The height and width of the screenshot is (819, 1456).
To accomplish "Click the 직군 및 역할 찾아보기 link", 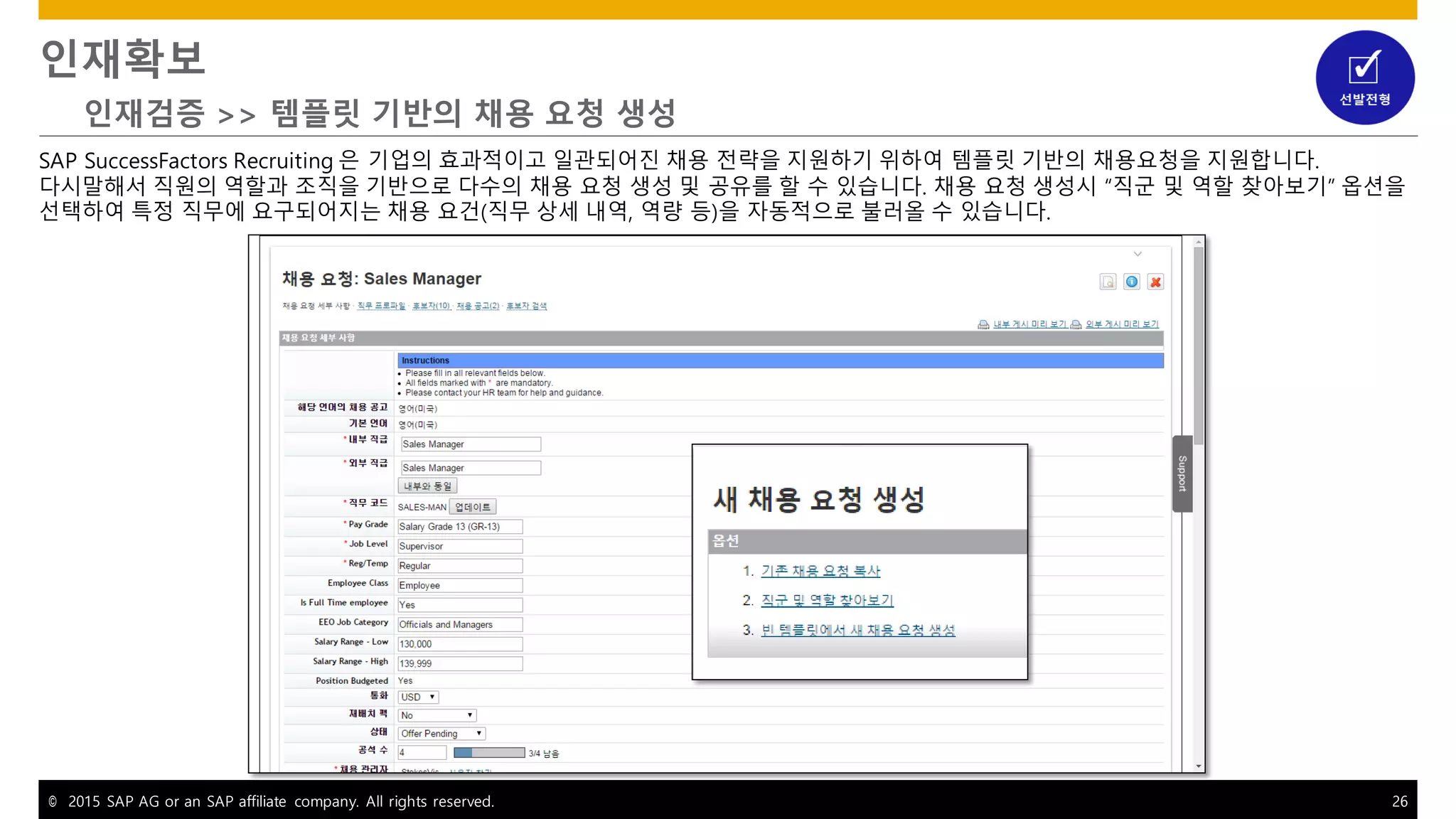I will pos(827,600).
